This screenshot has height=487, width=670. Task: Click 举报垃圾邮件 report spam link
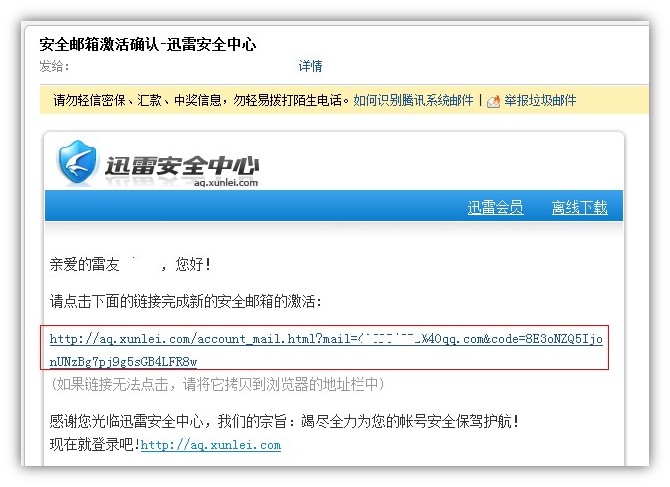coord(540,100)
